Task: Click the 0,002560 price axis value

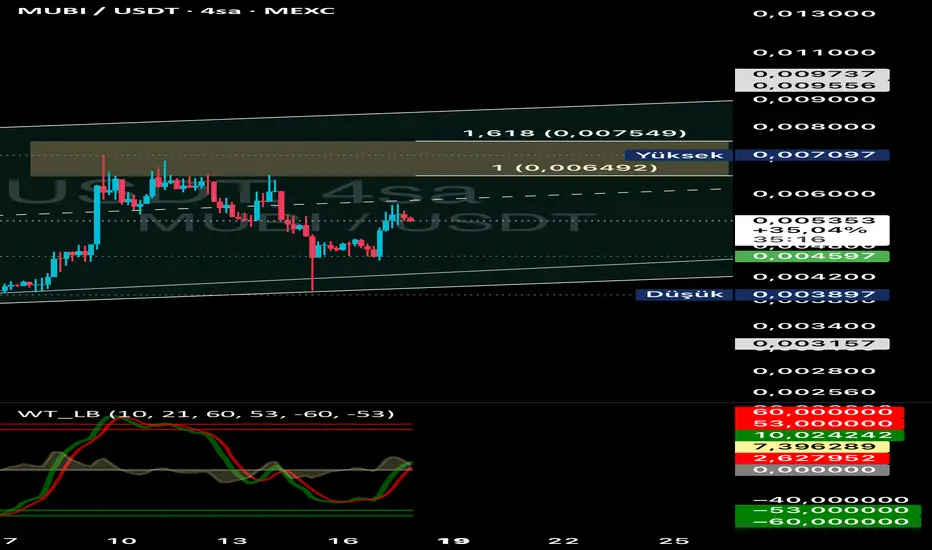Action: pos(814,392)
